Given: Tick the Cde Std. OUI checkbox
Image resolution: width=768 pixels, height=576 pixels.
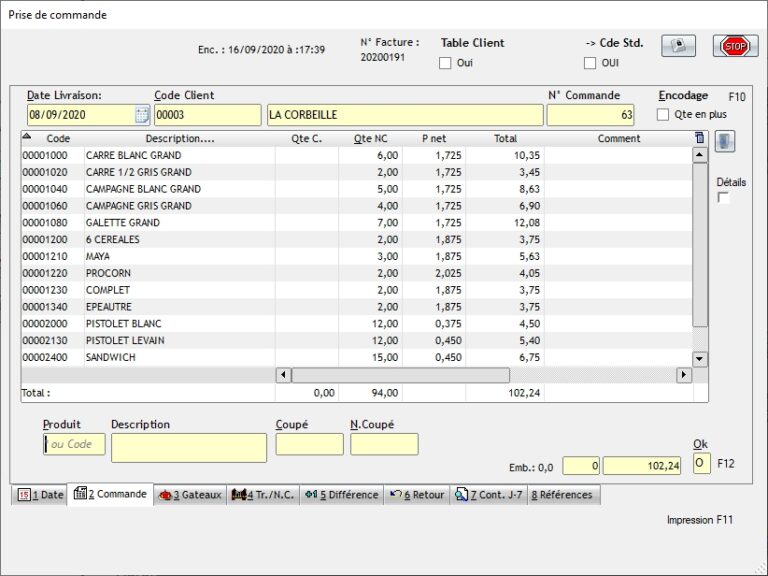Looking at the screenshot, I should pyautogui.click(x=590, y=64).
